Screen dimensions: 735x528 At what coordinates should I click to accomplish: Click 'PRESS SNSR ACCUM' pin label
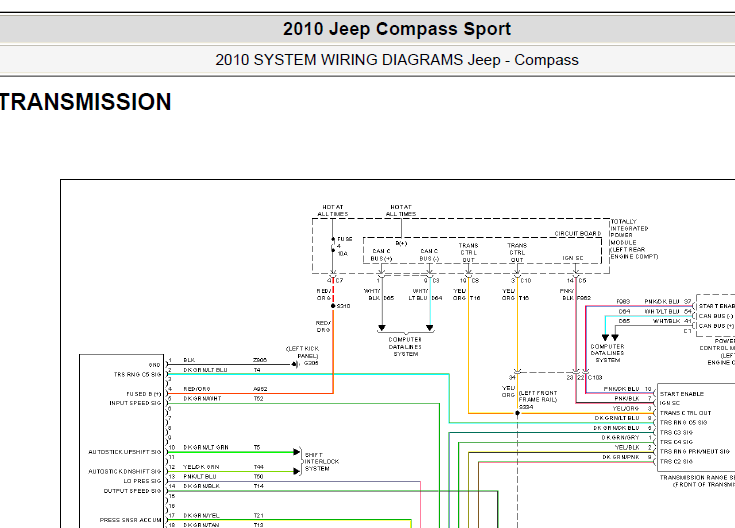pyautogui.click(x=130, y=520)
